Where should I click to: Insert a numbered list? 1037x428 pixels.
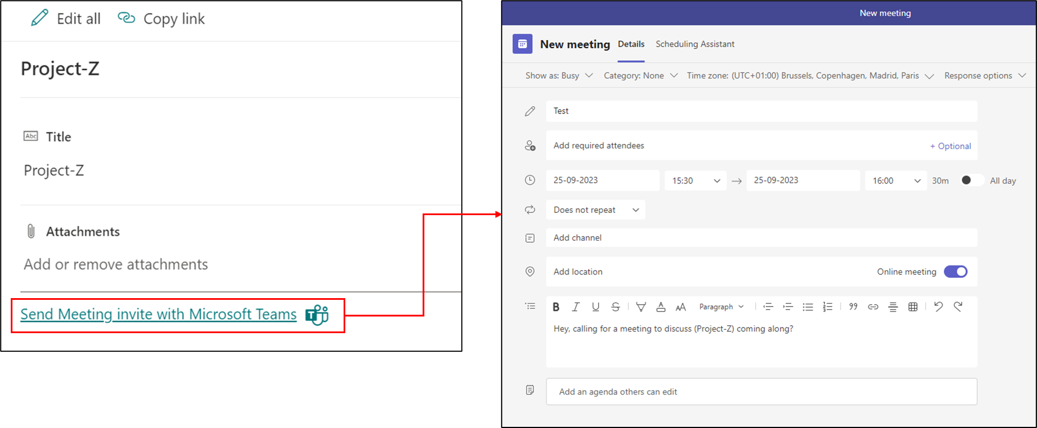(x=827, y=307)
